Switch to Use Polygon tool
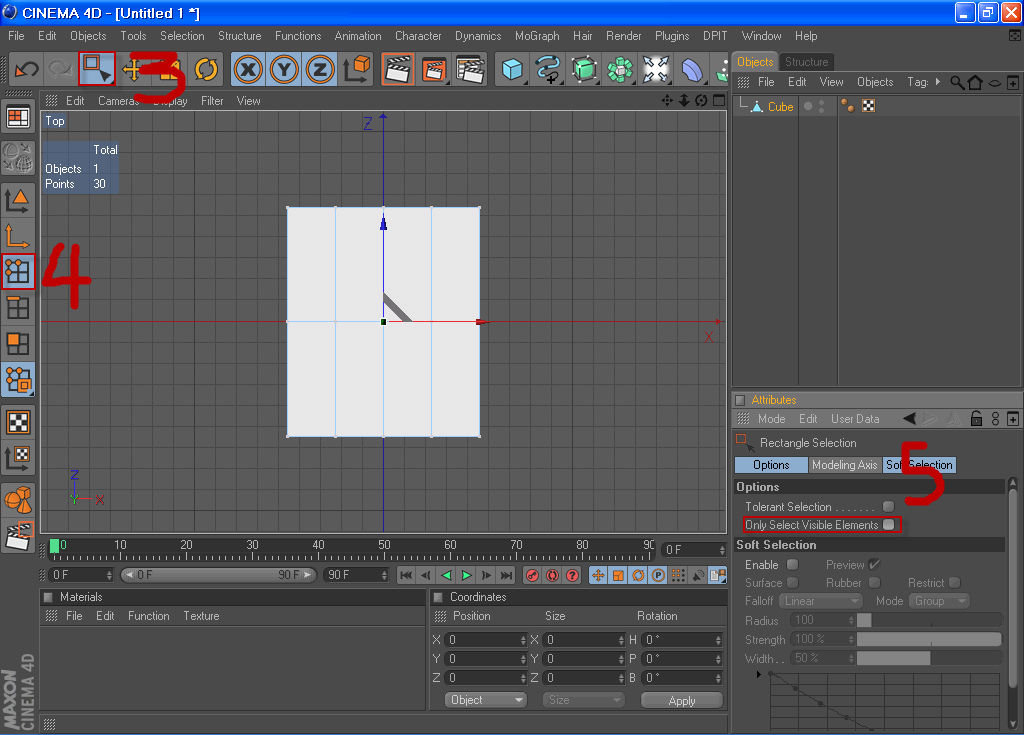 coord(18,344)
